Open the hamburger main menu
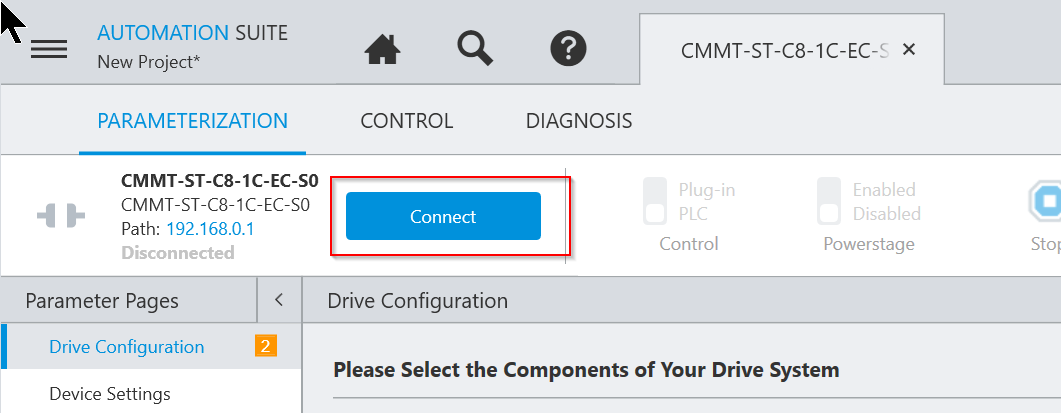Screen dimensions: 1061x413 pos(49,49)
